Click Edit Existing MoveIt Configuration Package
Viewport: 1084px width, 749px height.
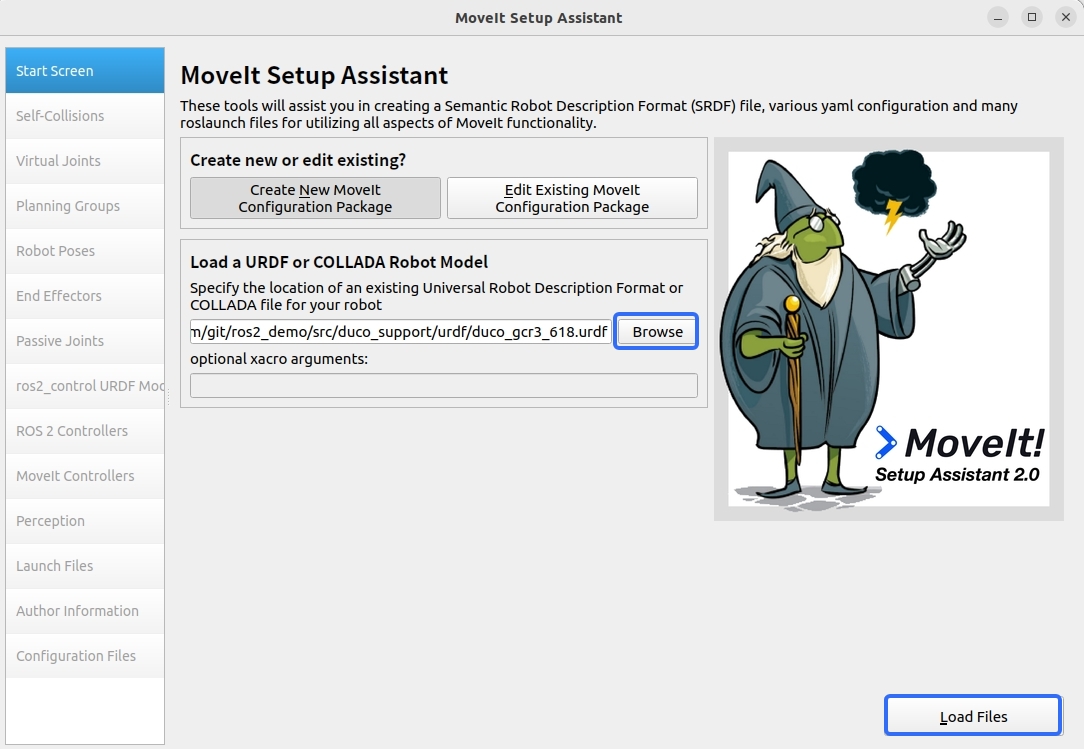tap(572, 198)
